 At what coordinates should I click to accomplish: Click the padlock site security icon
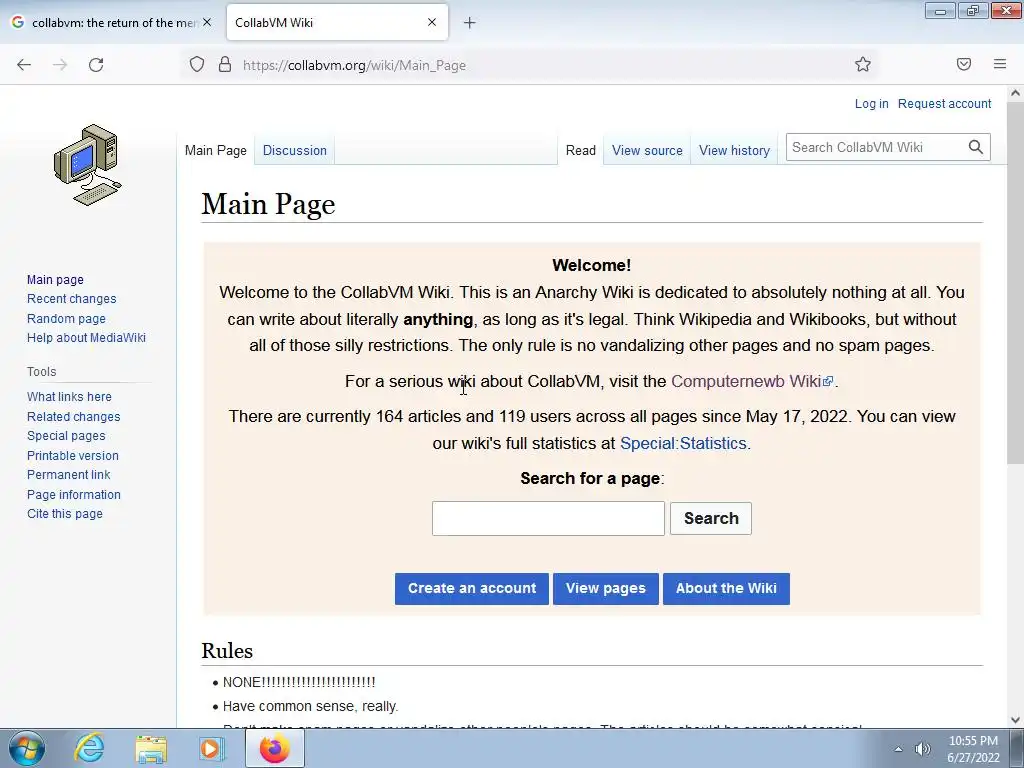click(x=225, y=64)
